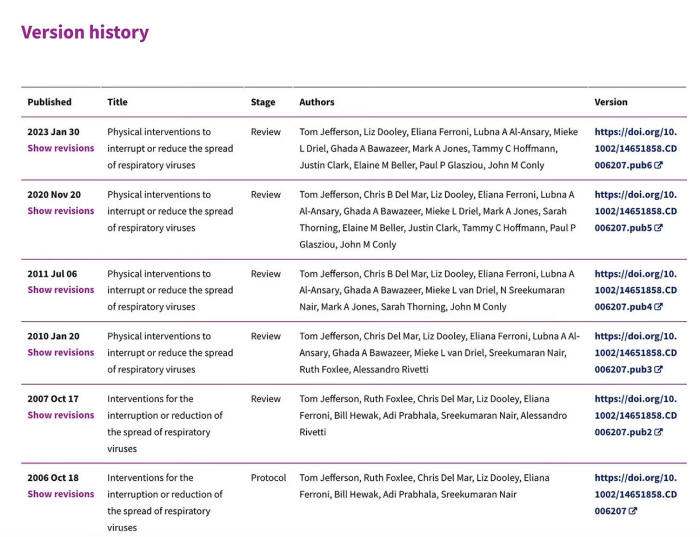700x537 pixels.
Task: Click the title in the 2023 Jan 30 row
Action: click(x=170, y=149)
